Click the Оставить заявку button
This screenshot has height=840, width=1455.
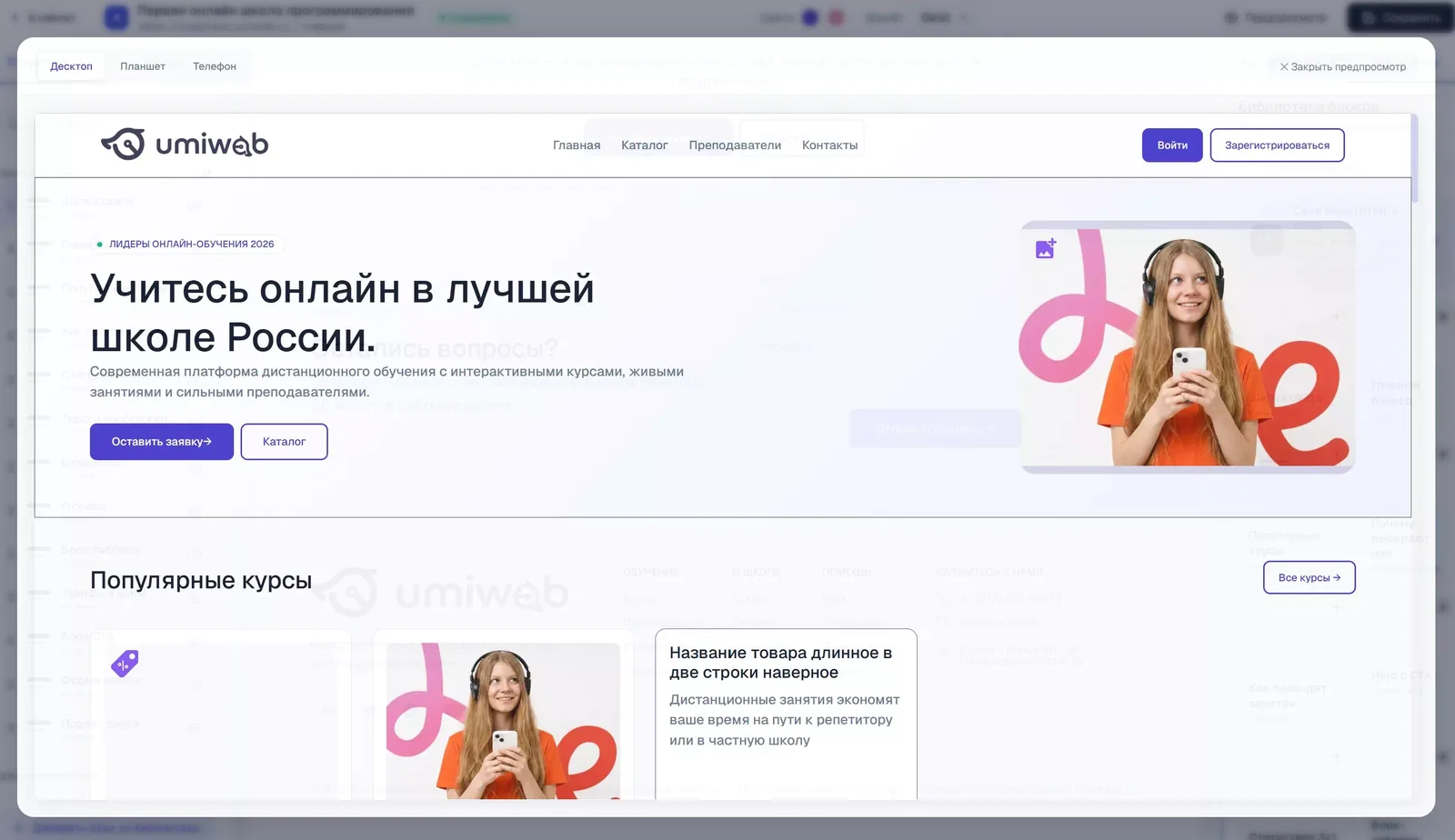(162, 442)
